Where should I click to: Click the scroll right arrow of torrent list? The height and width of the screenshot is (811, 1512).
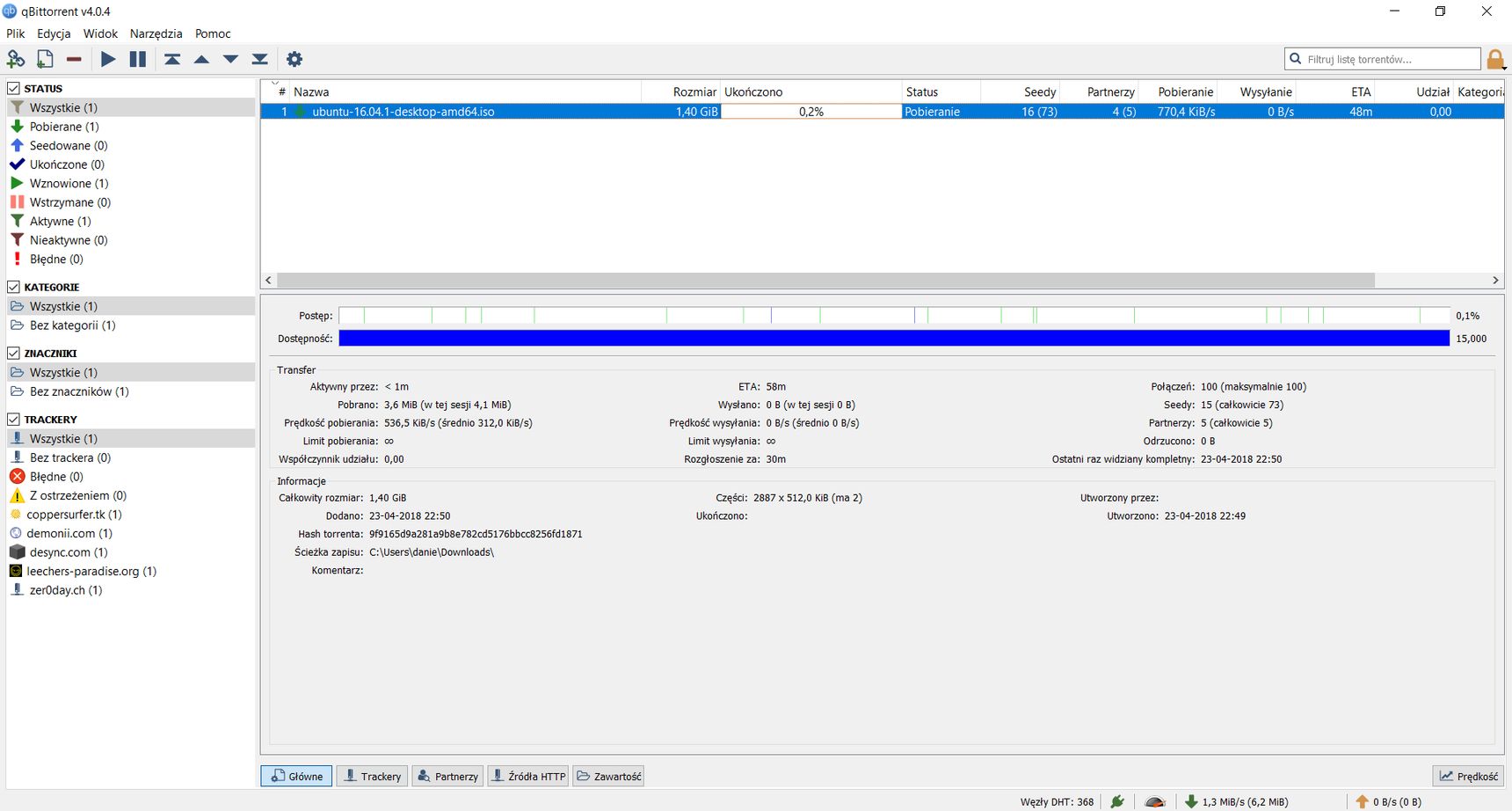1495,280
